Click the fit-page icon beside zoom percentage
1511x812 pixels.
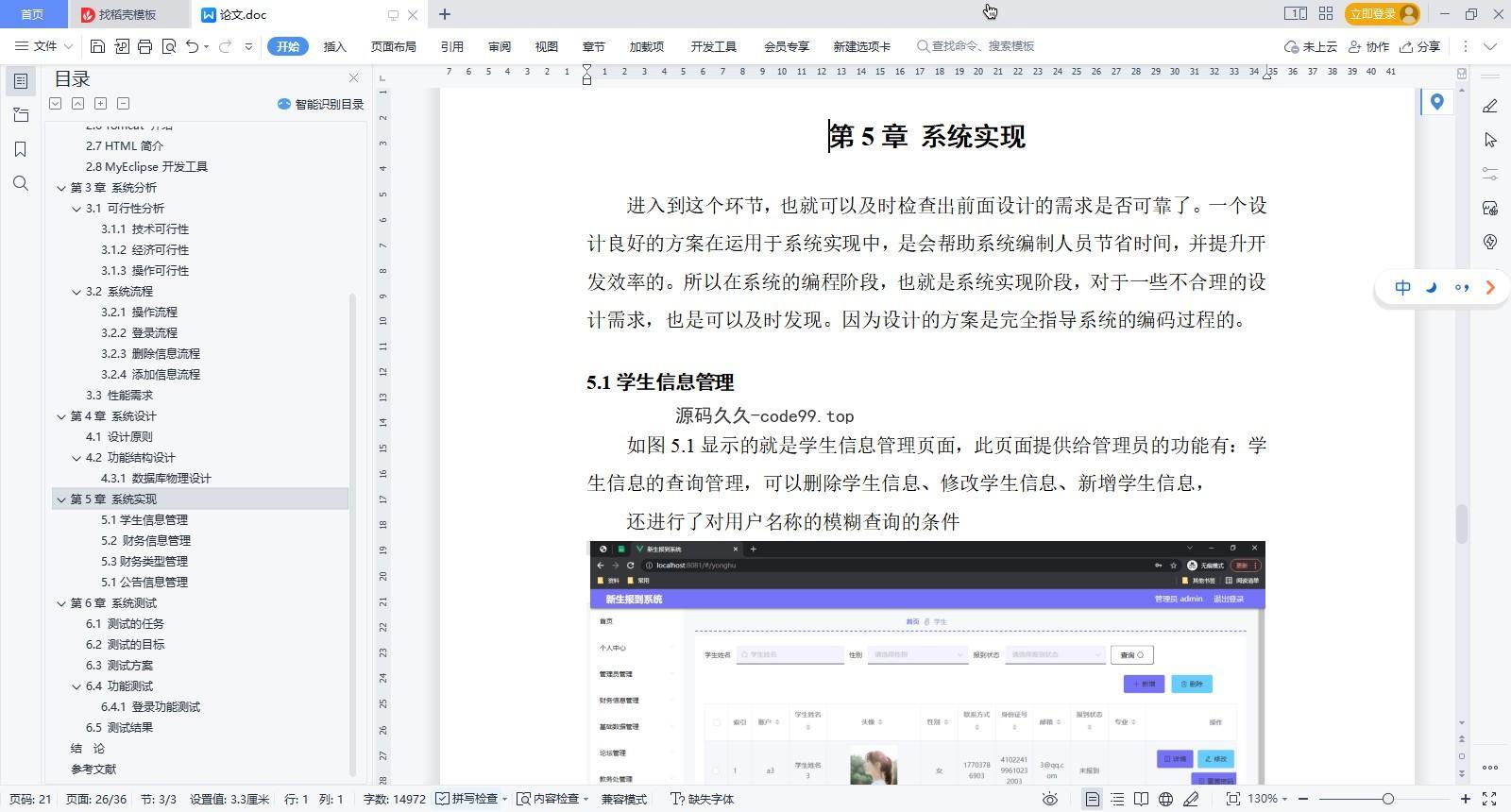click(1232, 799)
